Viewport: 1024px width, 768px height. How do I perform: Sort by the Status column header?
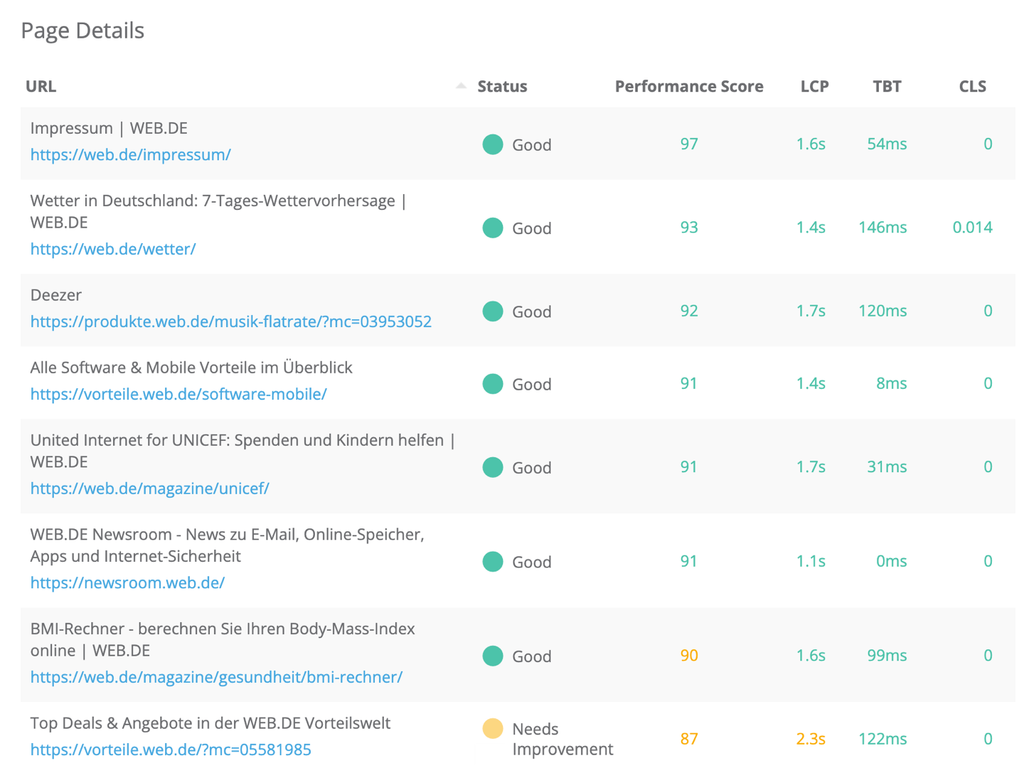[x=502, y=86]
